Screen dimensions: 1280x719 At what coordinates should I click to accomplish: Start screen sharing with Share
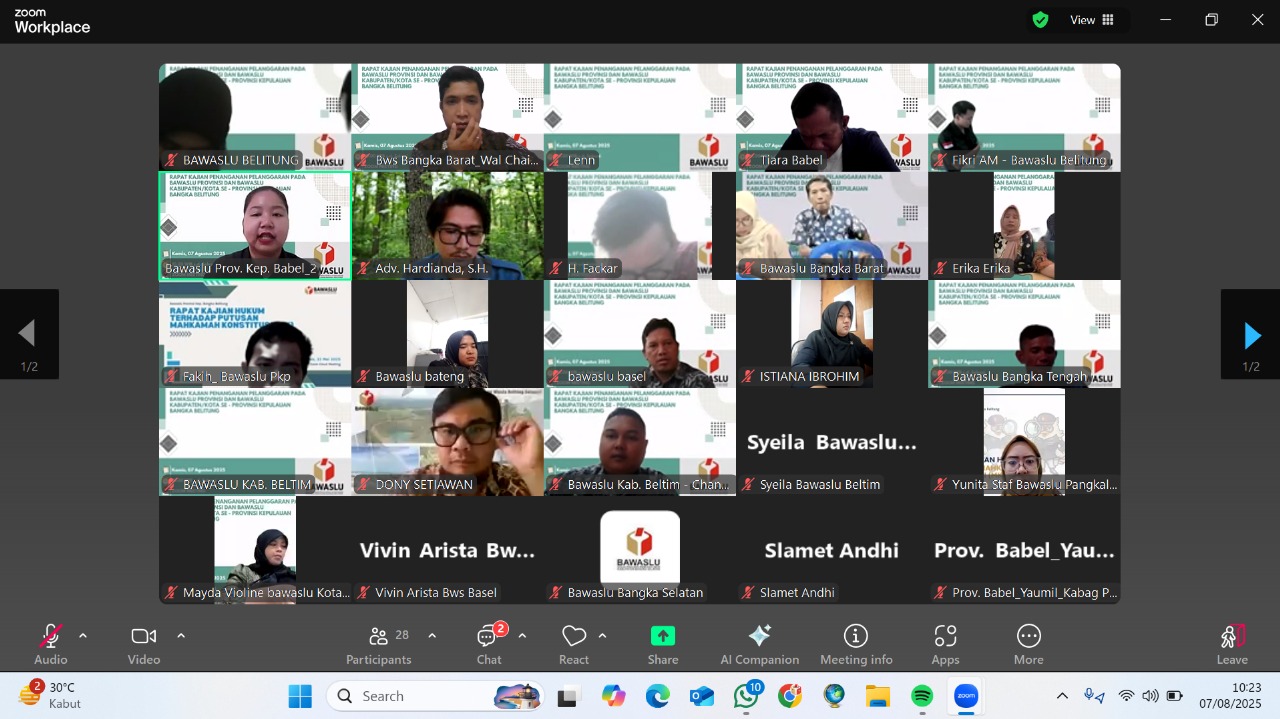click(x=662, y=644)
